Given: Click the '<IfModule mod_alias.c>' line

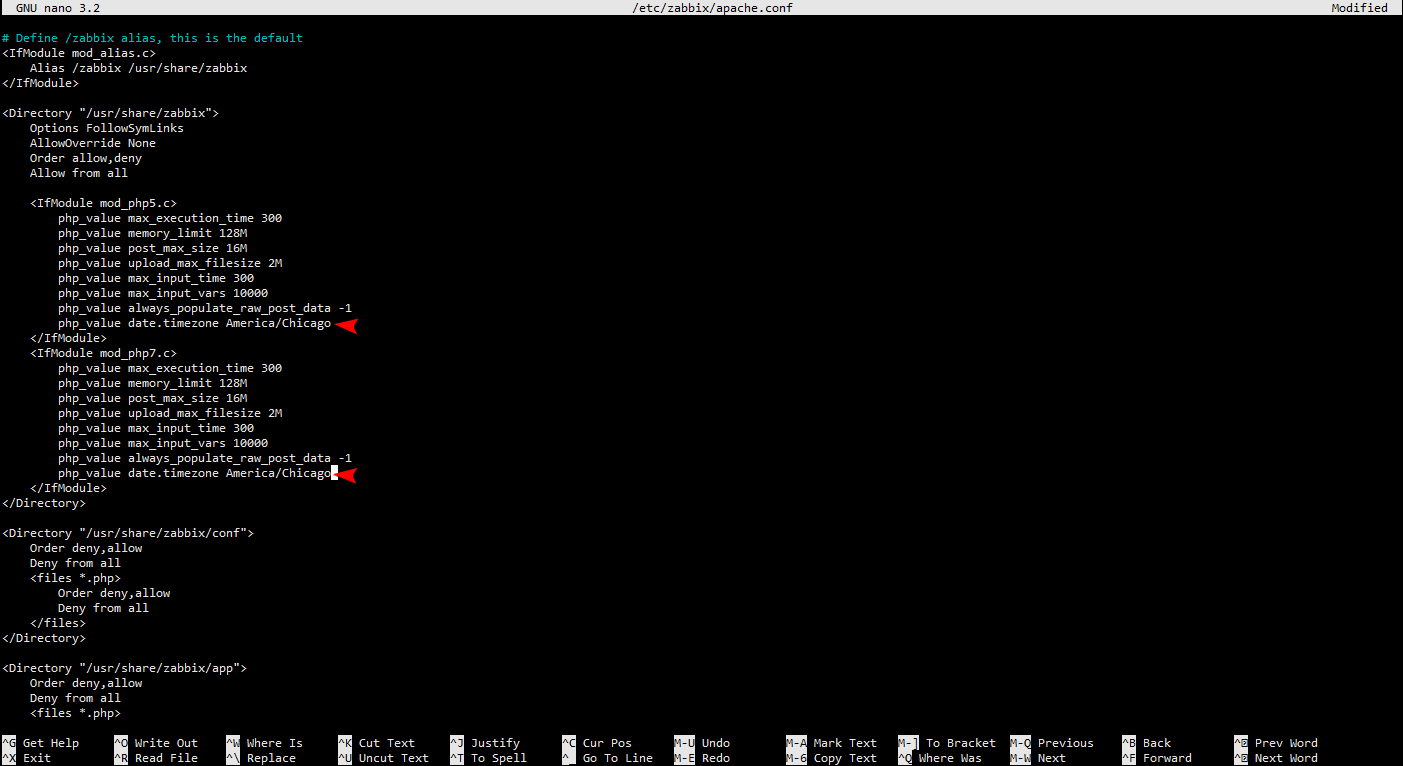Looking at the screenshot, I should pos(79,53).
